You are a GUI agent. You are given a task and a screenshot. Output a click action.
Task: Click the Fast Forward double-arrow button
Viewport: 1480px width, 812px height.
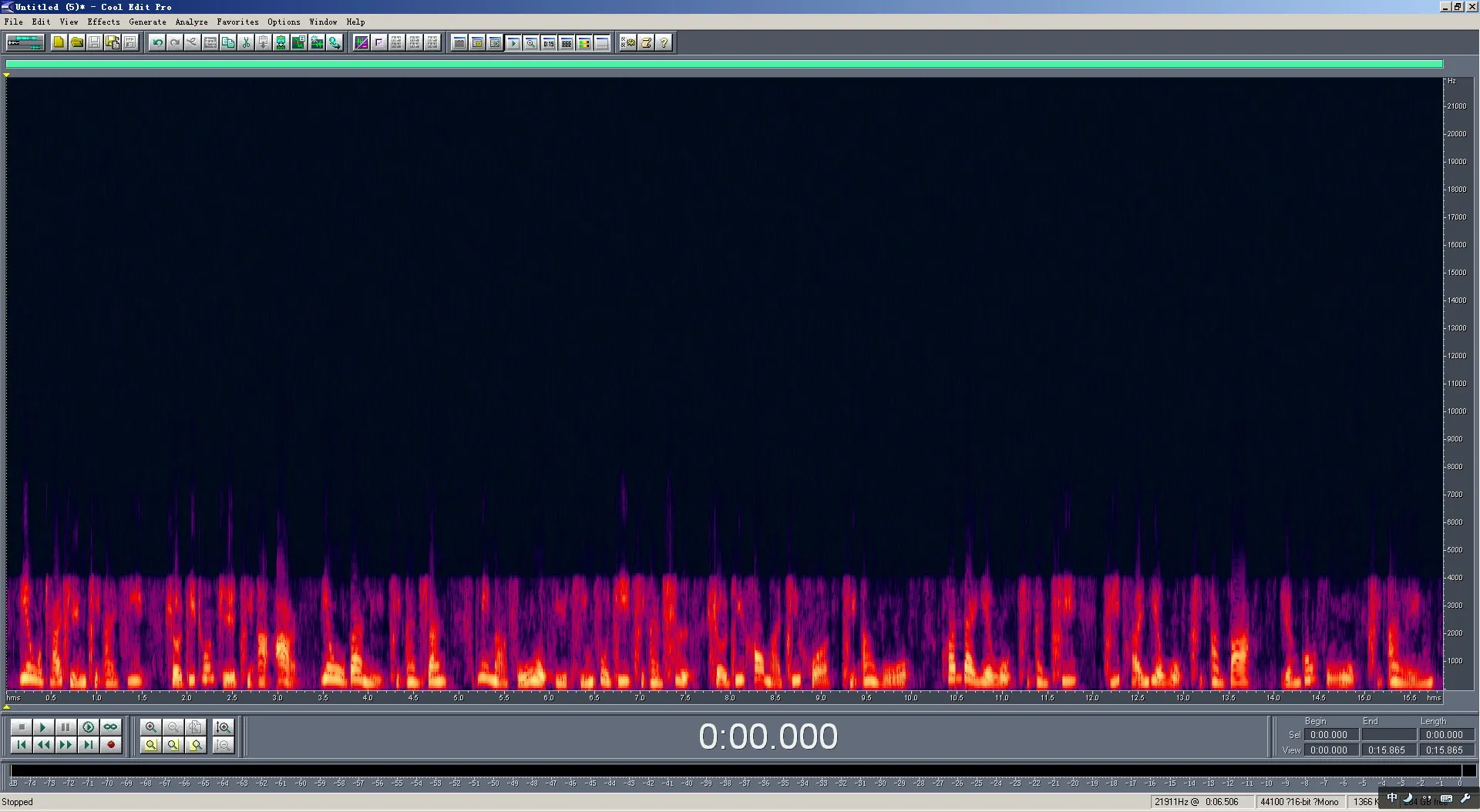66,745
